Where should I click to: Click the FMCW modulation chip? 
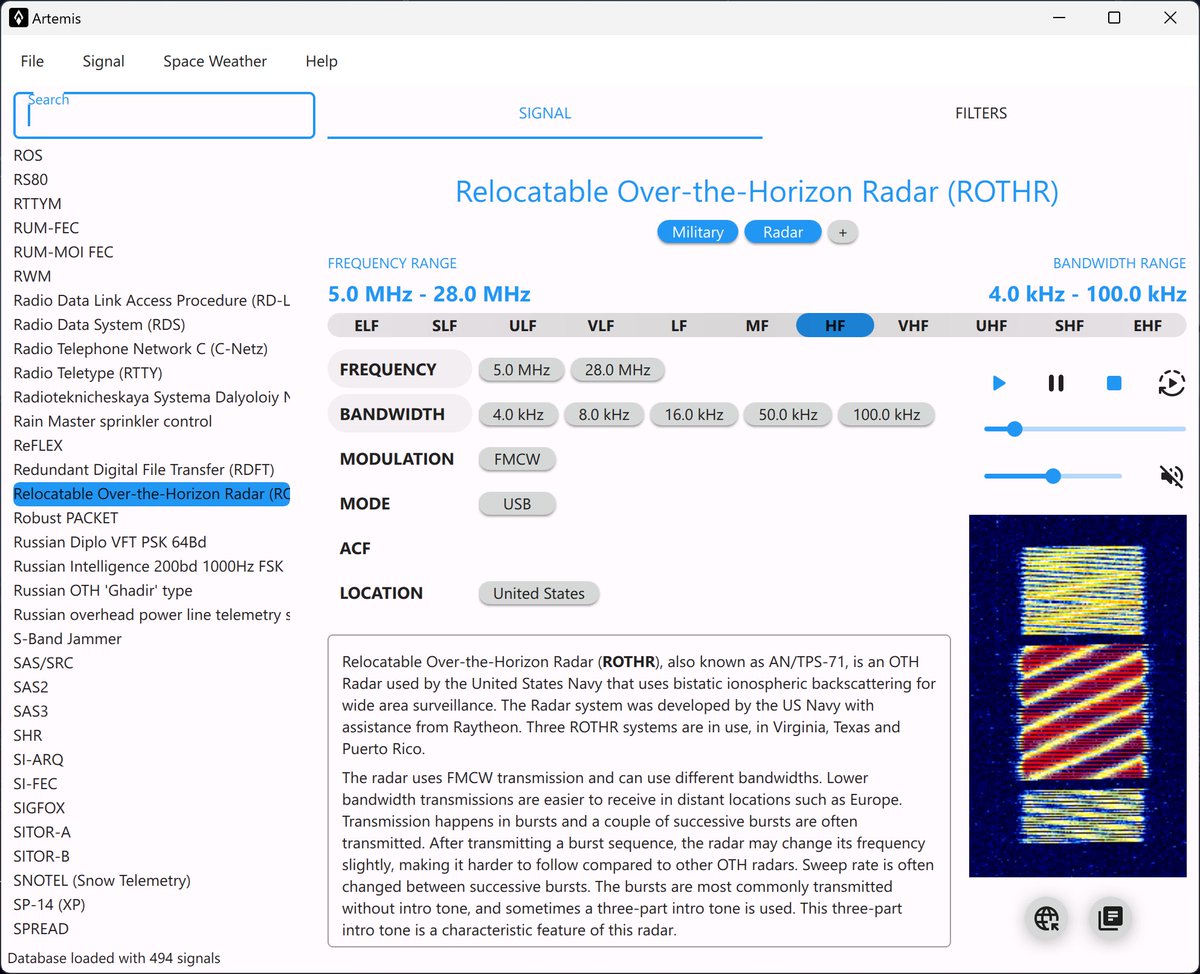[517, 459]
